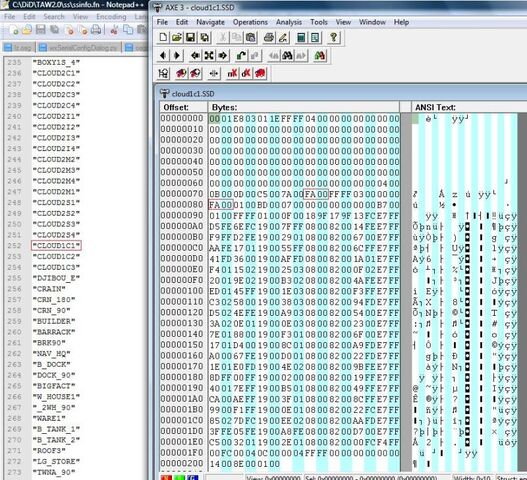Image resolution: width=527 pixels, height=480 pixels.
Task: Click the black right triangle forward arrow
Action: (177, 55)
